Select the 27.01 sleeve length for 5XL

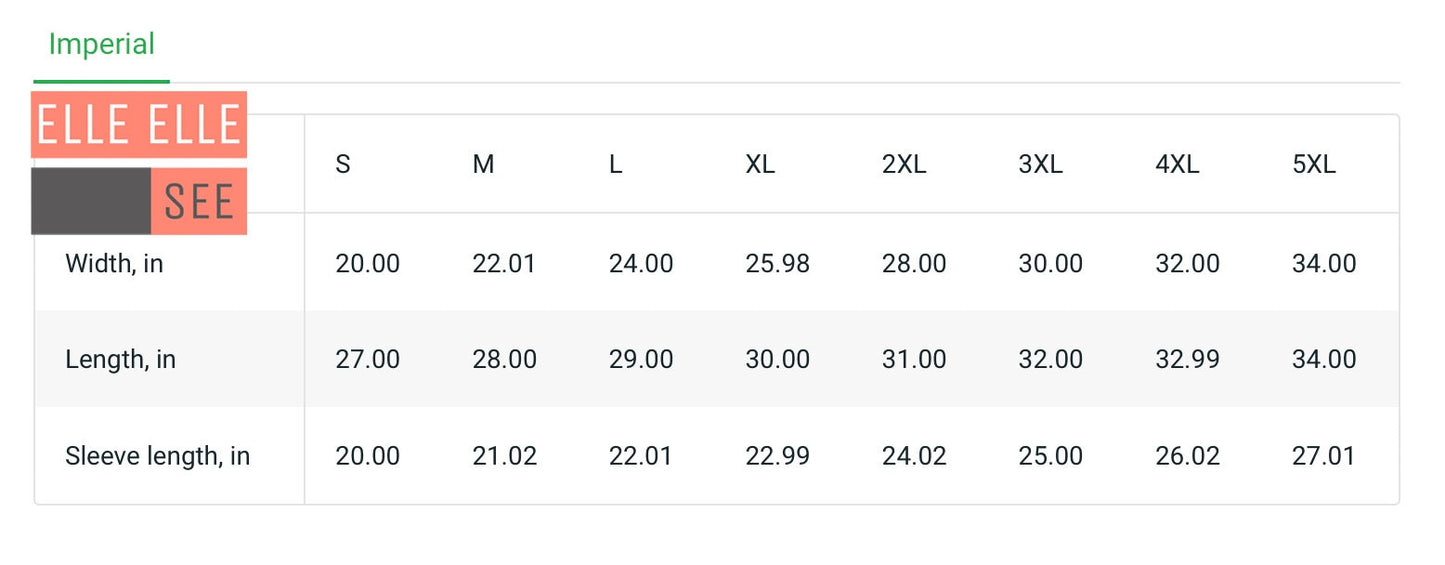coord(1324,457)
